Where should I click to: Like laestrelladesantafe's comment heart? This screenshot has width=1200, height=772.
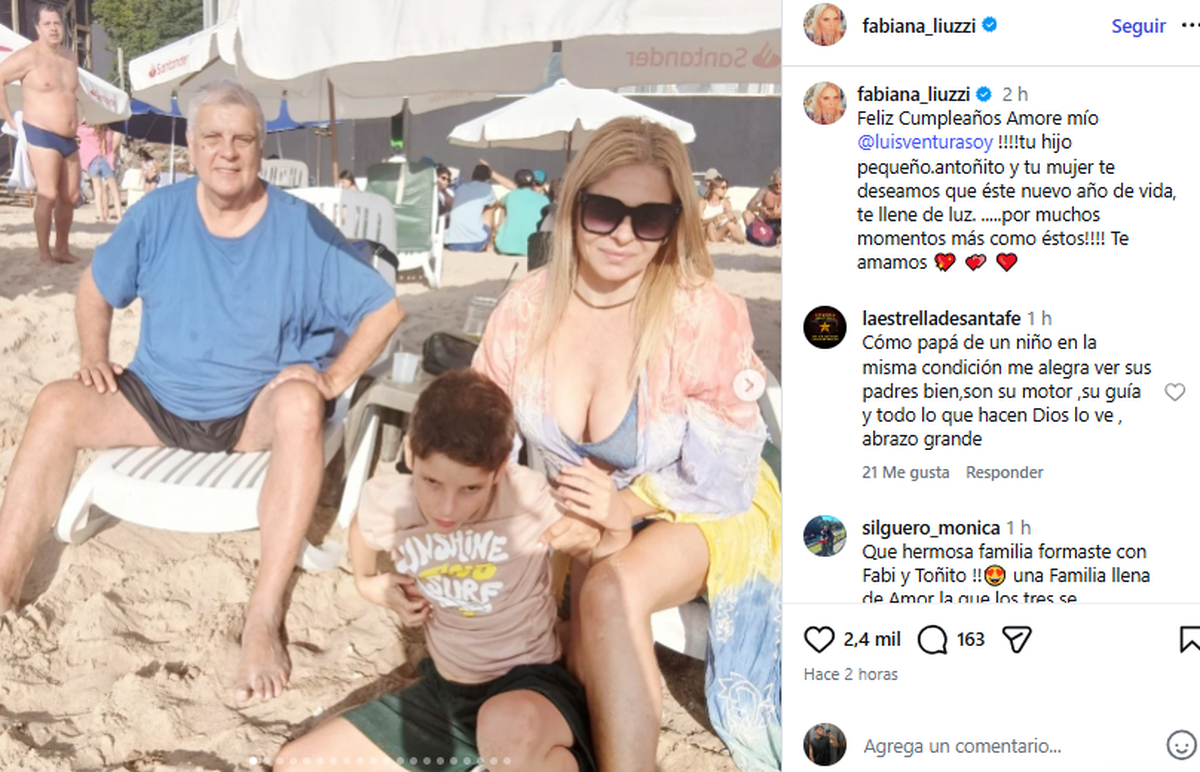1175,392
